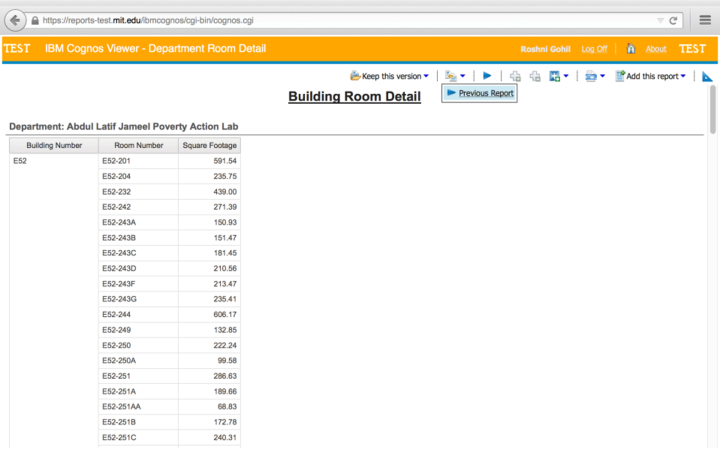Expand the Keep this version dropdown arrow
Image resolution: width=720 pixels, height=450 pixels.
[427, 76]
